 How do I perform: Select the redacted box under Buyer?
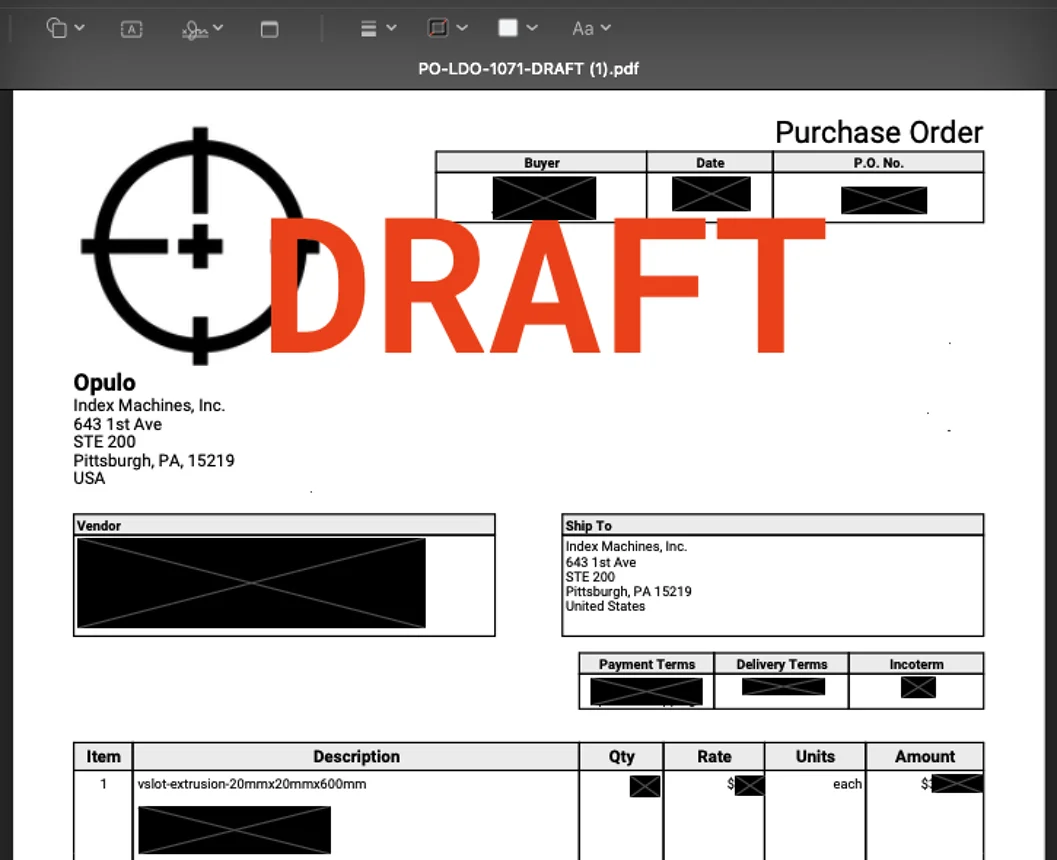[x=544, y=197]
